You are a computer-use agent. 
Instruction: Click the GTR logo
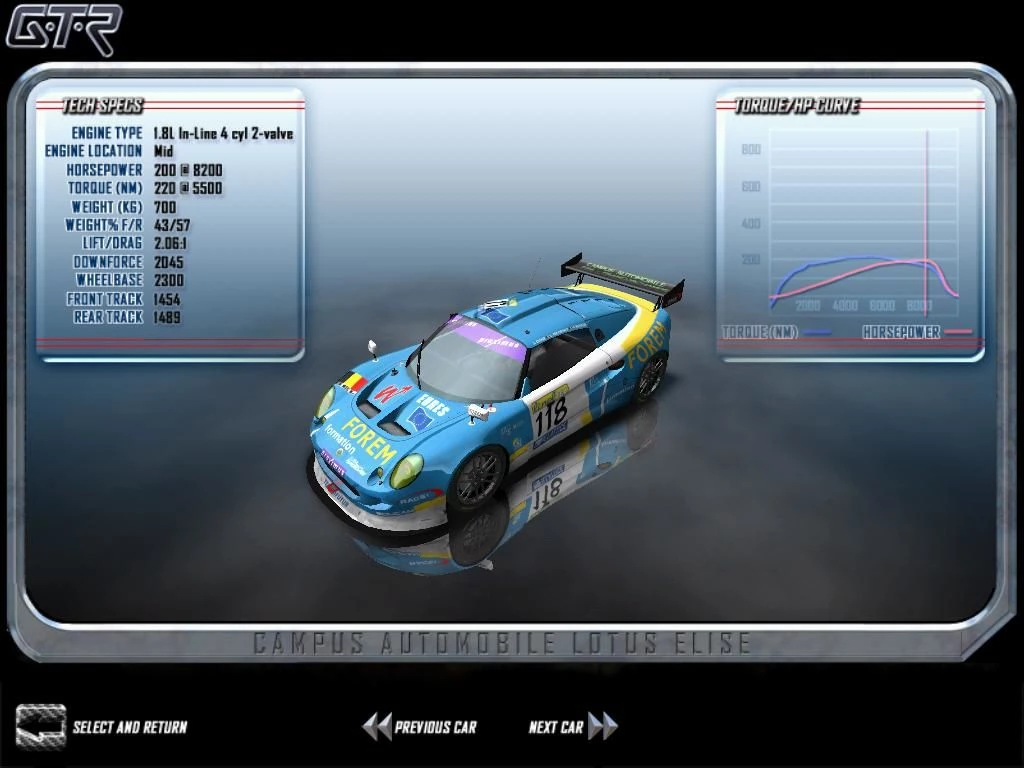[64, 29]
